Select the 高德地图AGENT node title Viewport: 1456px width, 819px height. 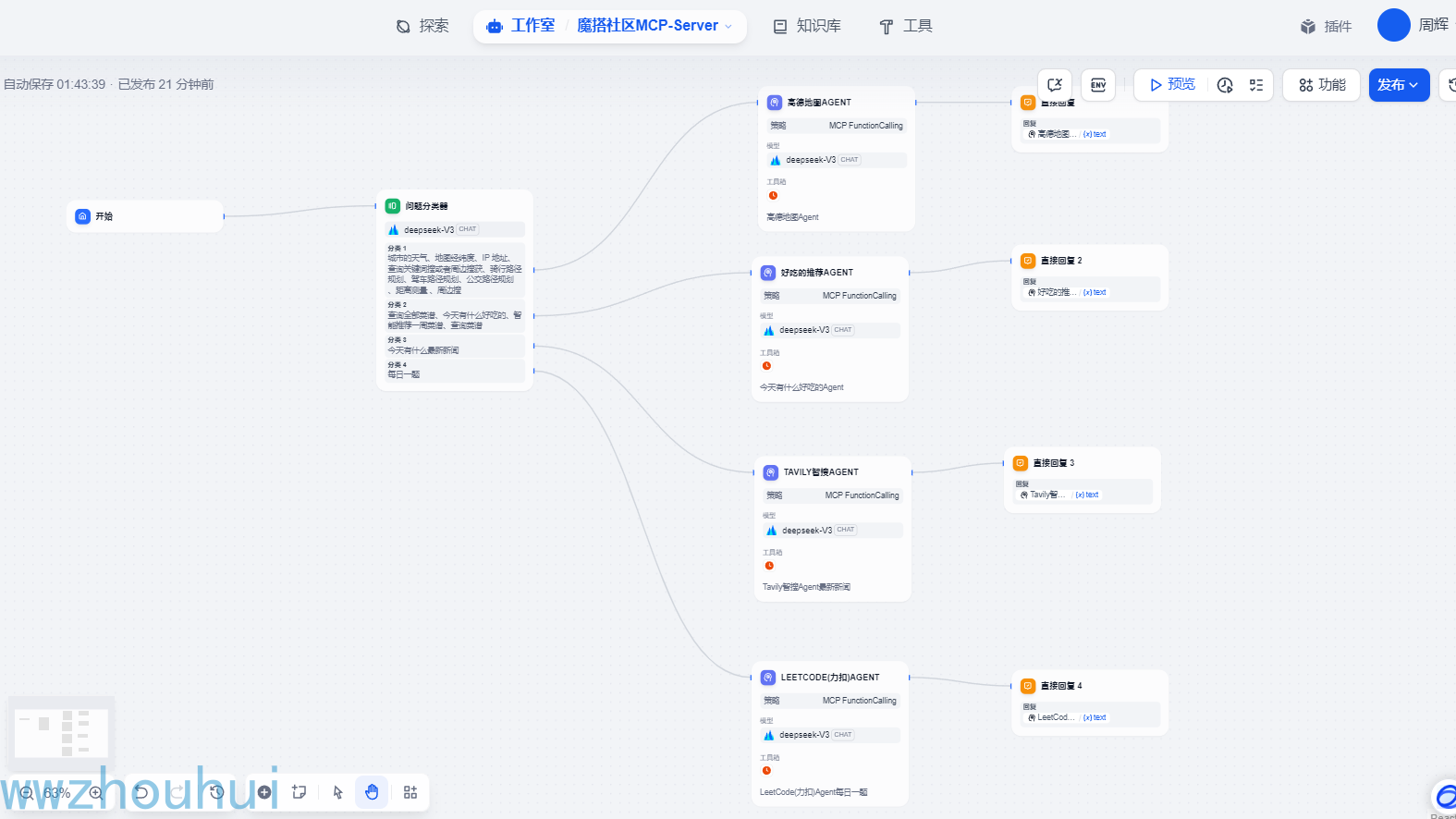[x=819, y=103]
